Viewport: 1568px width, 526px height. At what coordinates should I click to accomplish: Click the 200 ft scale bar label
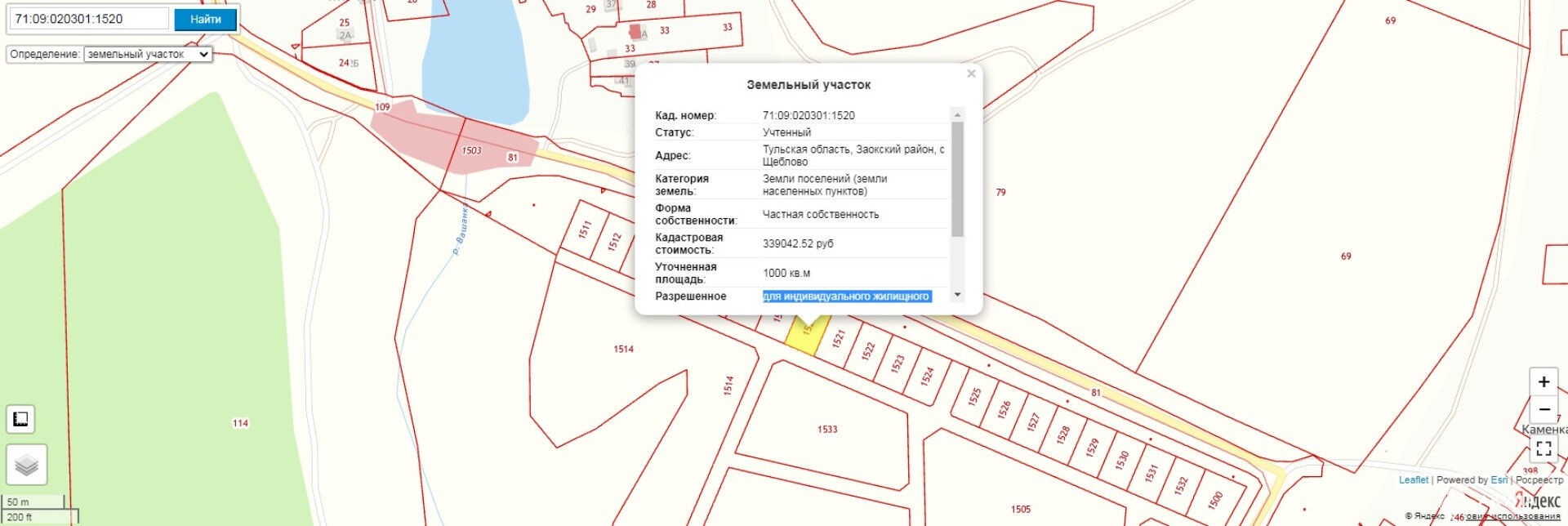(x=20, y=517)
